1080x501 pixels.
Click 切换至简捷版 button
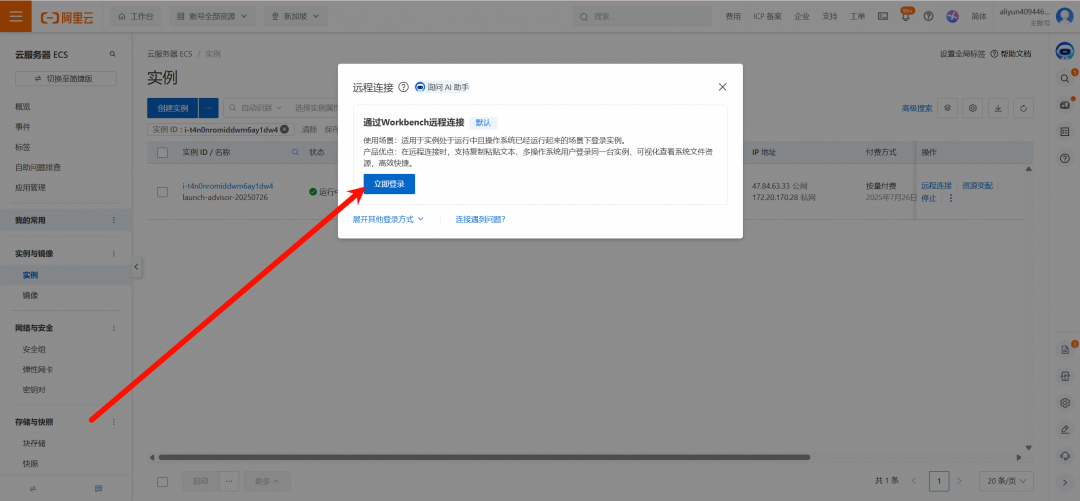[65, 79]
